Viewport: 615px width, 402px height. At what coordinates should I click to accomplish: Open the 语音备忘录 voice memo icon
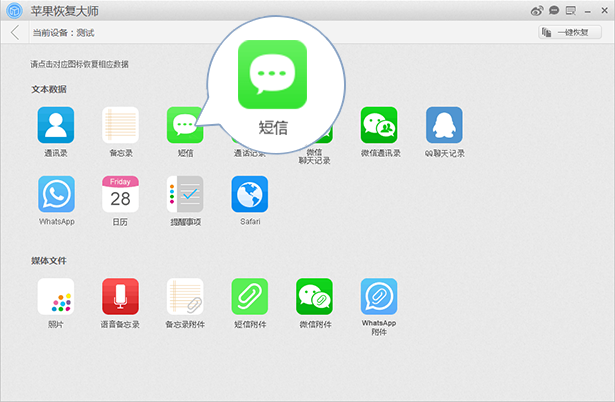(x=120, y=297)
